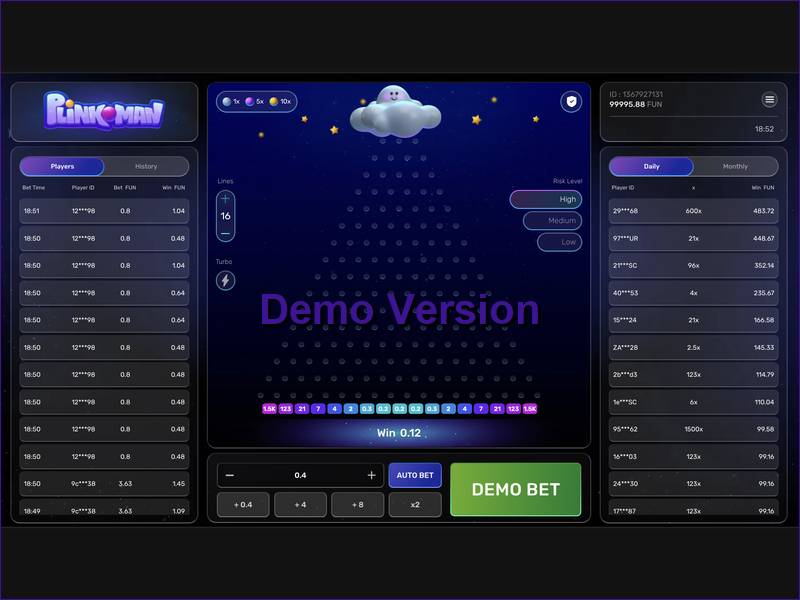800x600 pixels.
Task: Select the 1x blue ball
Action: point(232,101)
